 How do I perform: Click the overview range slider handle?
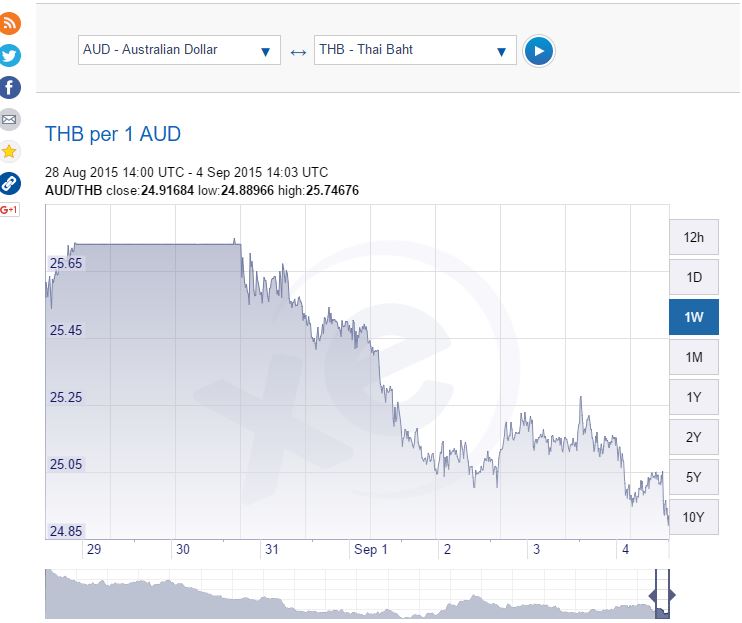click(x=662, y=595)
